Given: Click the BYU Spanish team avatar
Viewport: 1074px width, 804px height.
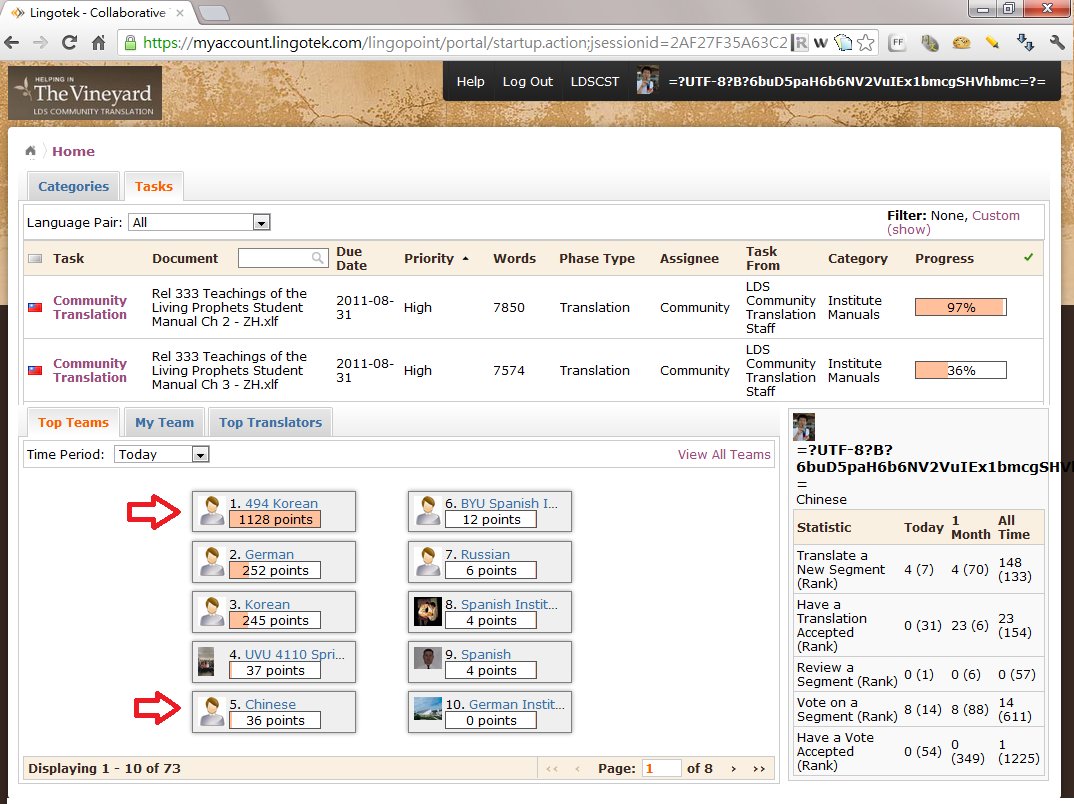Looking at the screenshot, I should click(x=427, y=511).
